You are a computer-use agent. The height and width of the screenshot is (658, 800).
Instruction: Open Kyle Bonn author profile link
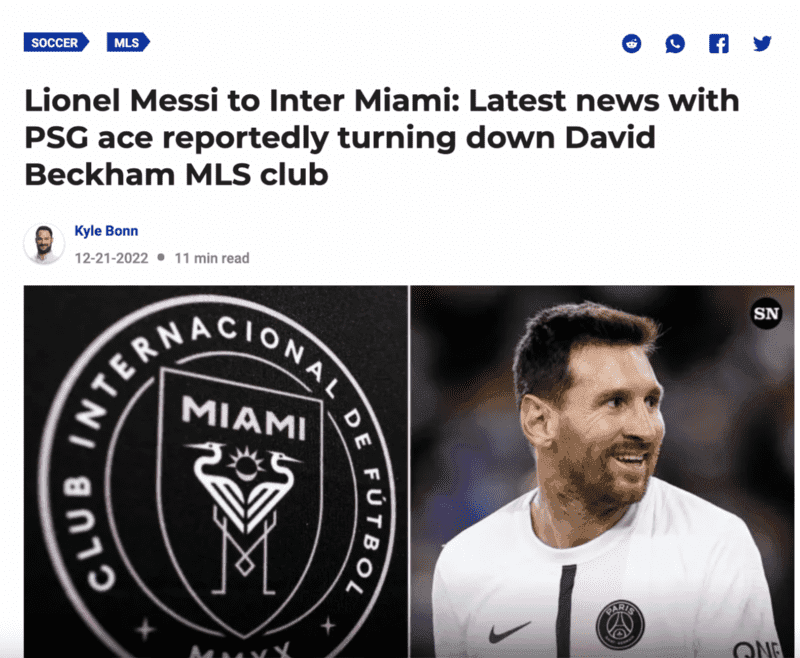click(106, 231)
